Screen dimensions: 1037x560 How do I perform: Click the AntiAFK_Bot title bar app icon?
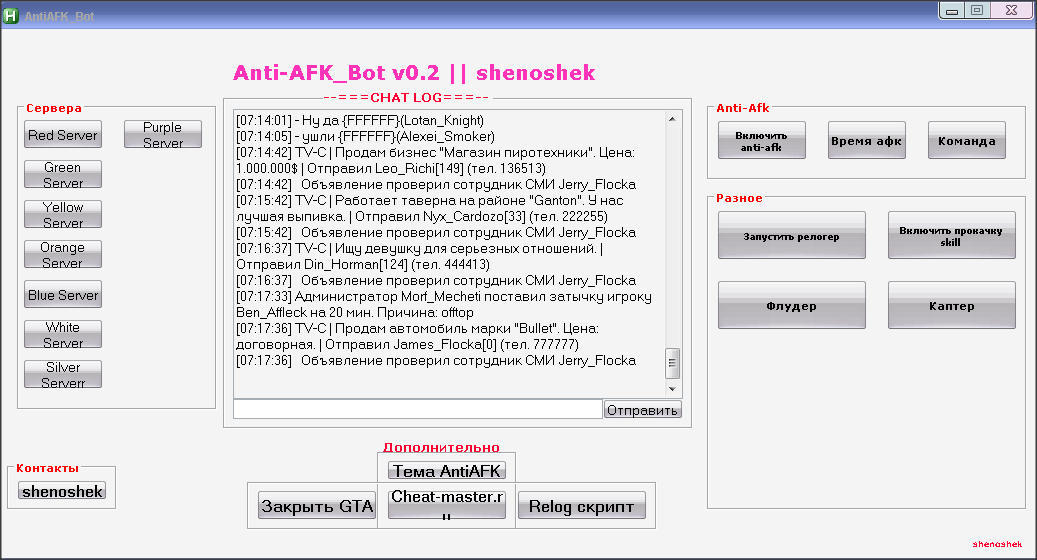[x=12, y=16]
